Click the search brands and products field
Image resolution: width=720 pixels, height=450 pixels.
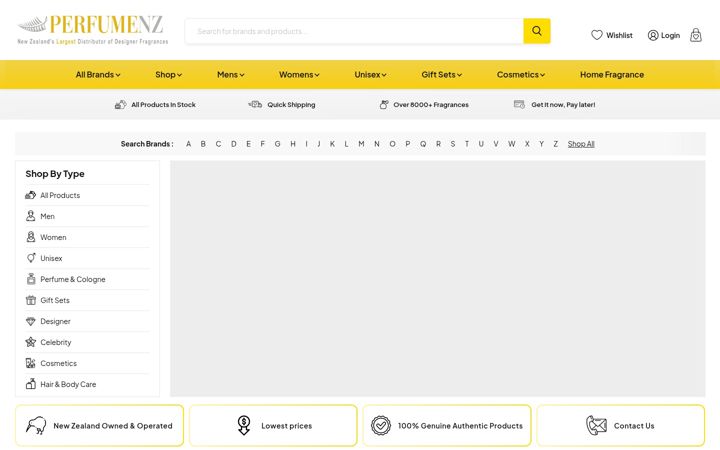[354, 31]
